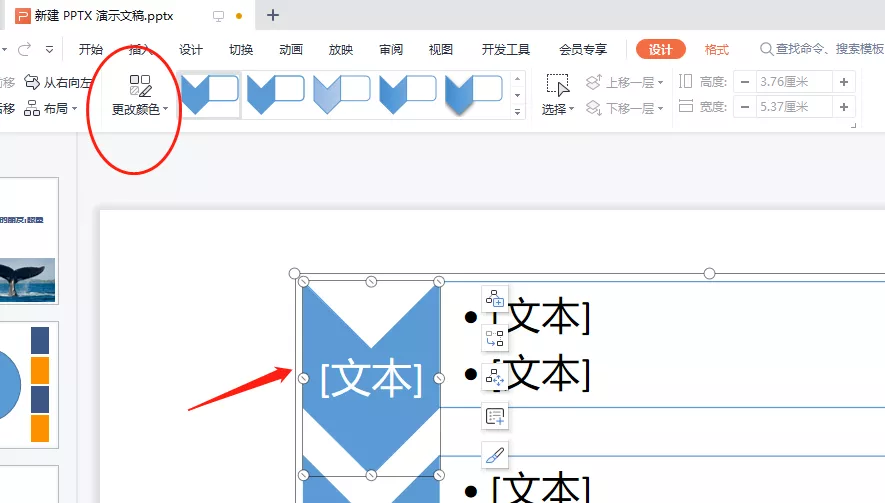Viewport: 885px width, 503px height.
Task: Open the 选择 selection dropdown
Action: [558, 95]
